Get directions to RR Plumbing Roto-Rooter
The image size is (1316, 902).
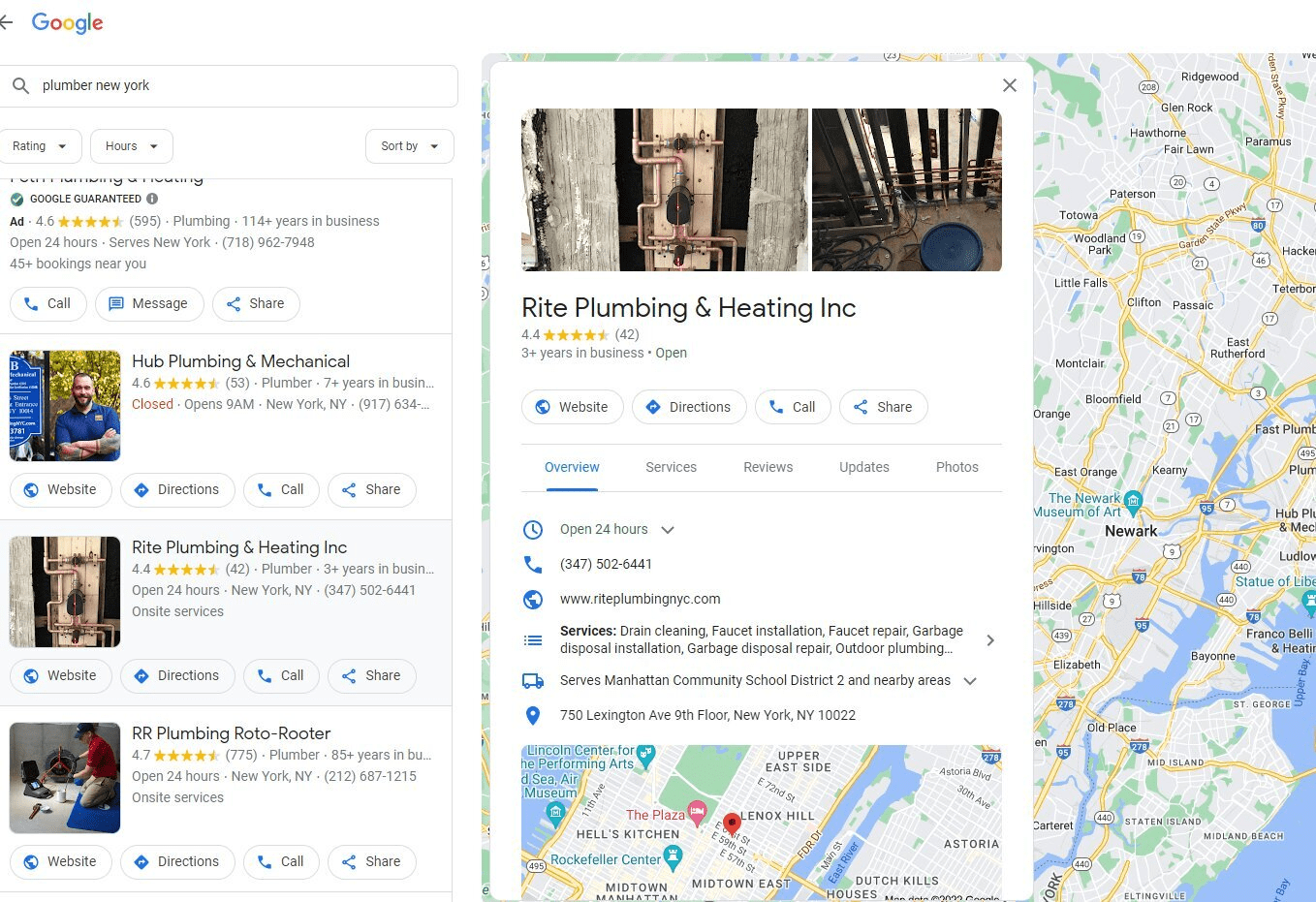(x=177, y=861)
